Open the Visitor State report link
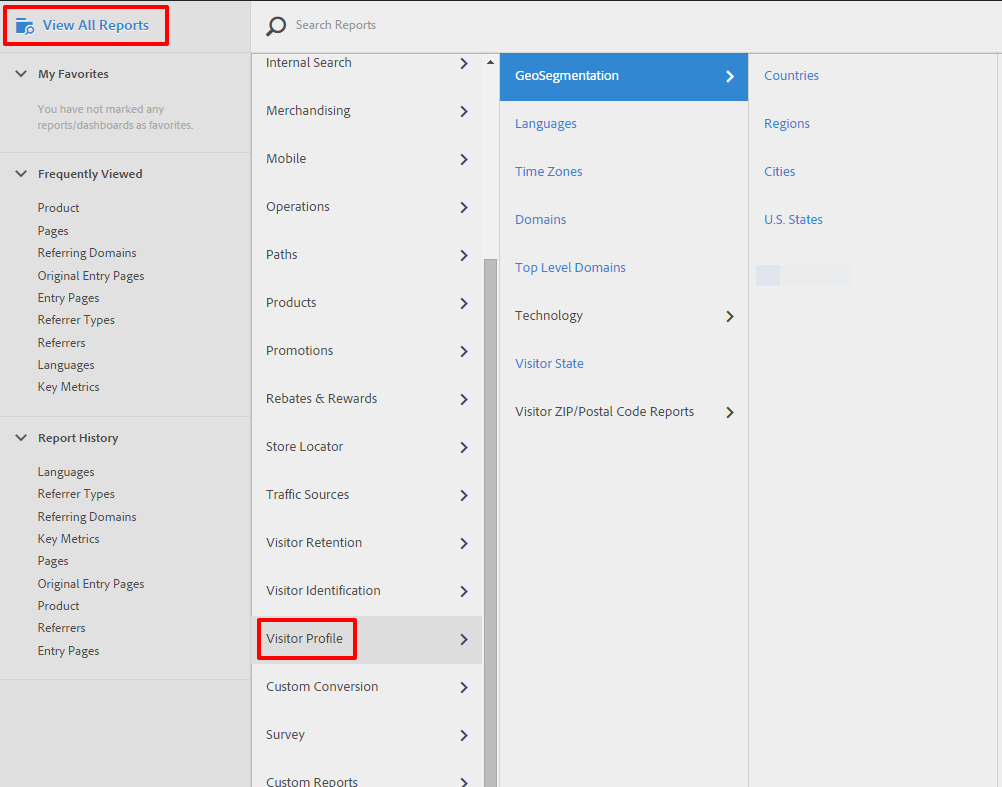 point(549,363)
